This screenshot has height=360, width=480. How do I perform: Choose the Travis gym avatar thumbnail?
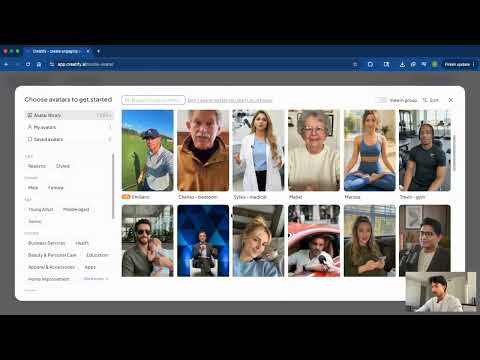click(425, 150)
